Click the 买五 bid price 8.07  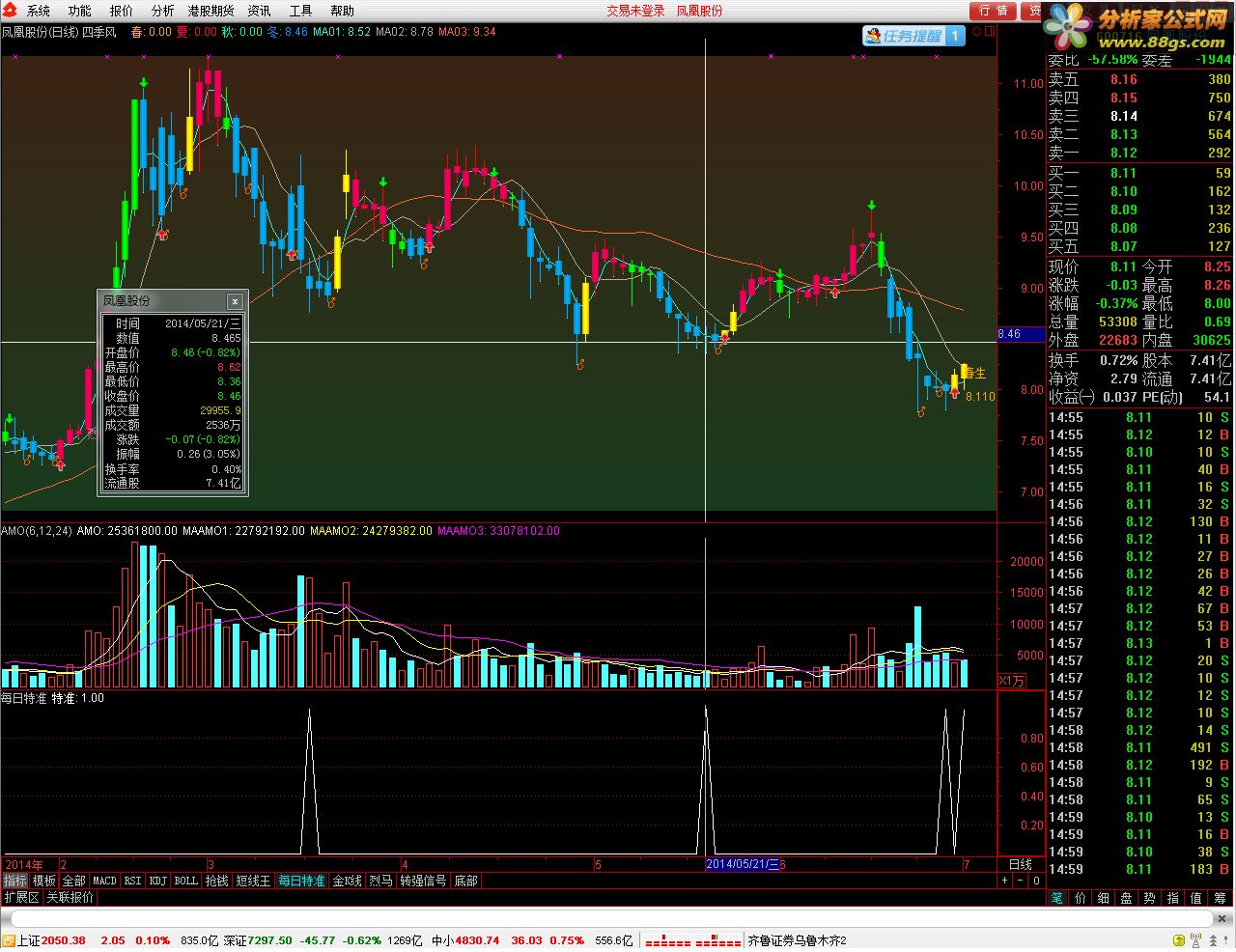pos(1124,246)
